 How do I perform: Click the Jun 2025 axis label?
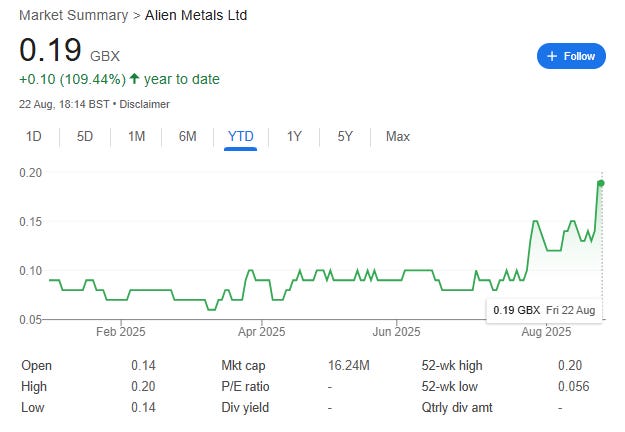[x=396, y=332]
